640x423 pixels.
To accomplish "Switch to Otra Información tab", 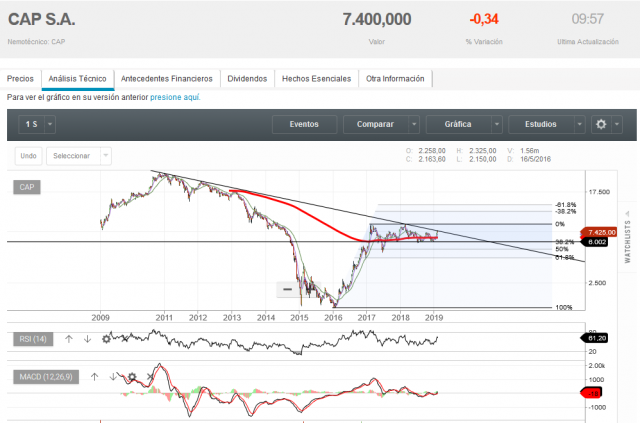I will click(395, 79).
